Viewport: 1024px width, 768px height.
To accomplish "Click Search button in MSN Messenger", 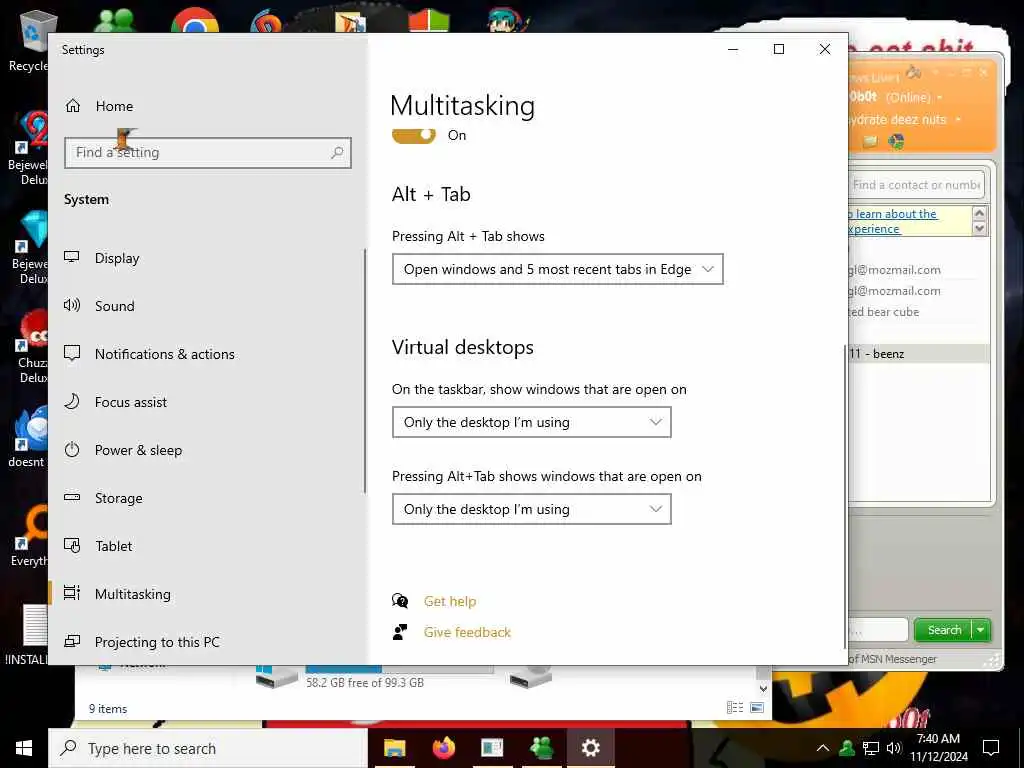I will pos(944,630).
